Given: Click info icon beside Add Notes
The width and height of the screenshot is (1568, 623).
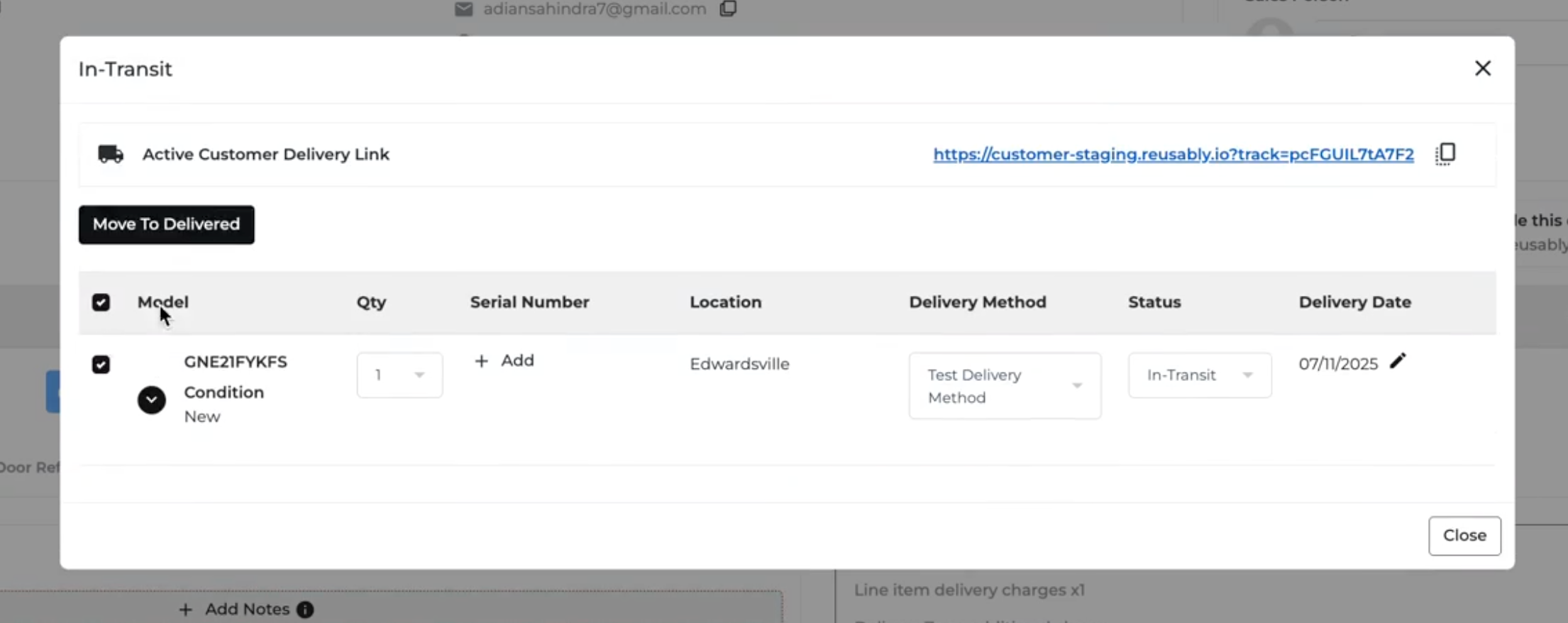Looking at the screenshot, I should [x=305, y=610].
